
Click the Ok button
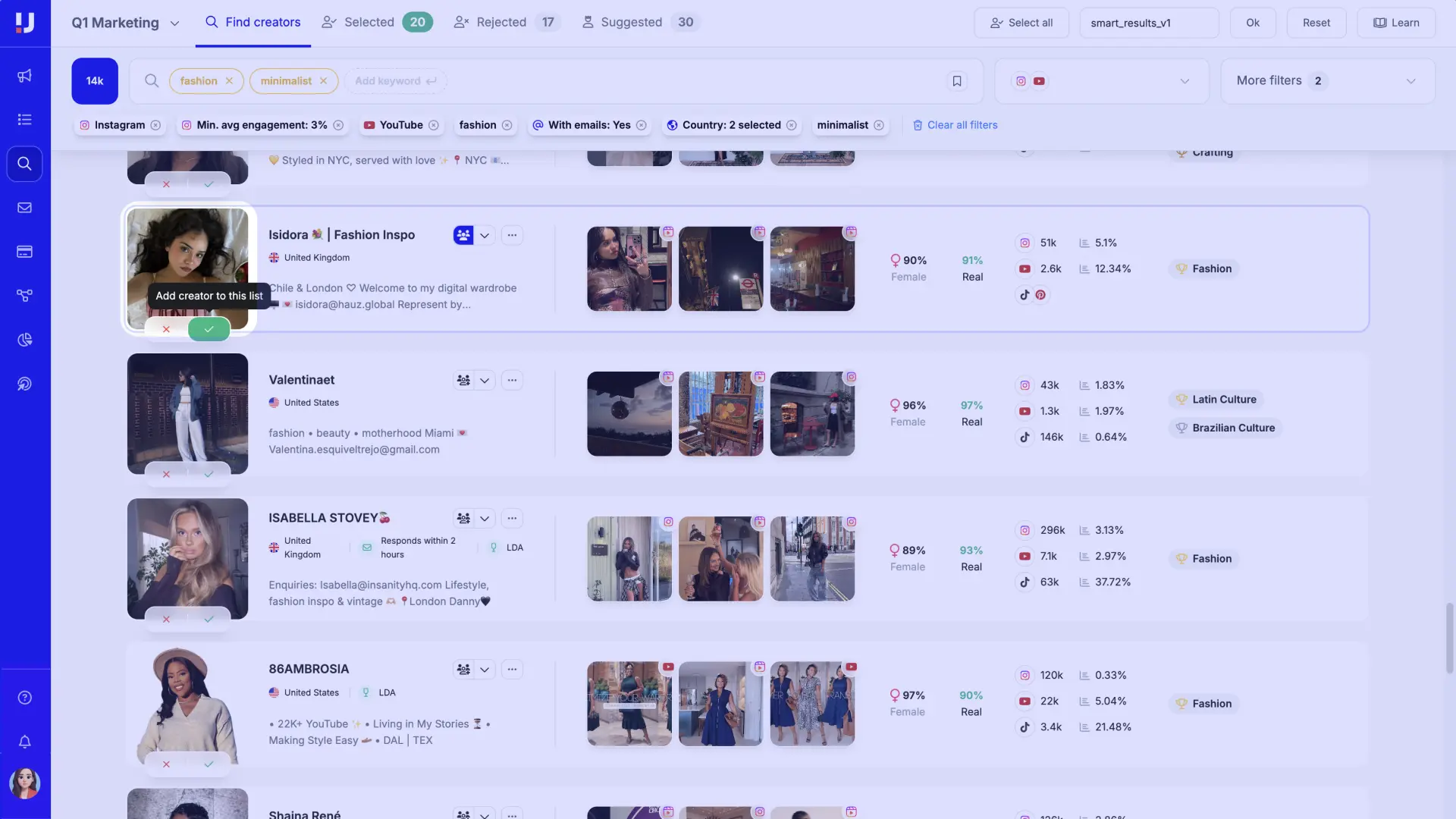(x=1253, y=23)
